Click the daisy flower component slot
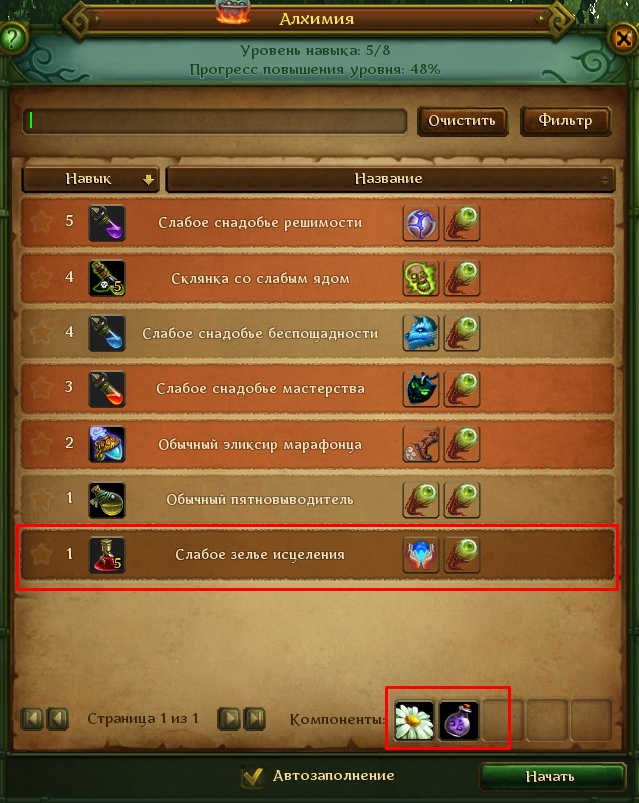639x803 pixels. point(414,721)
